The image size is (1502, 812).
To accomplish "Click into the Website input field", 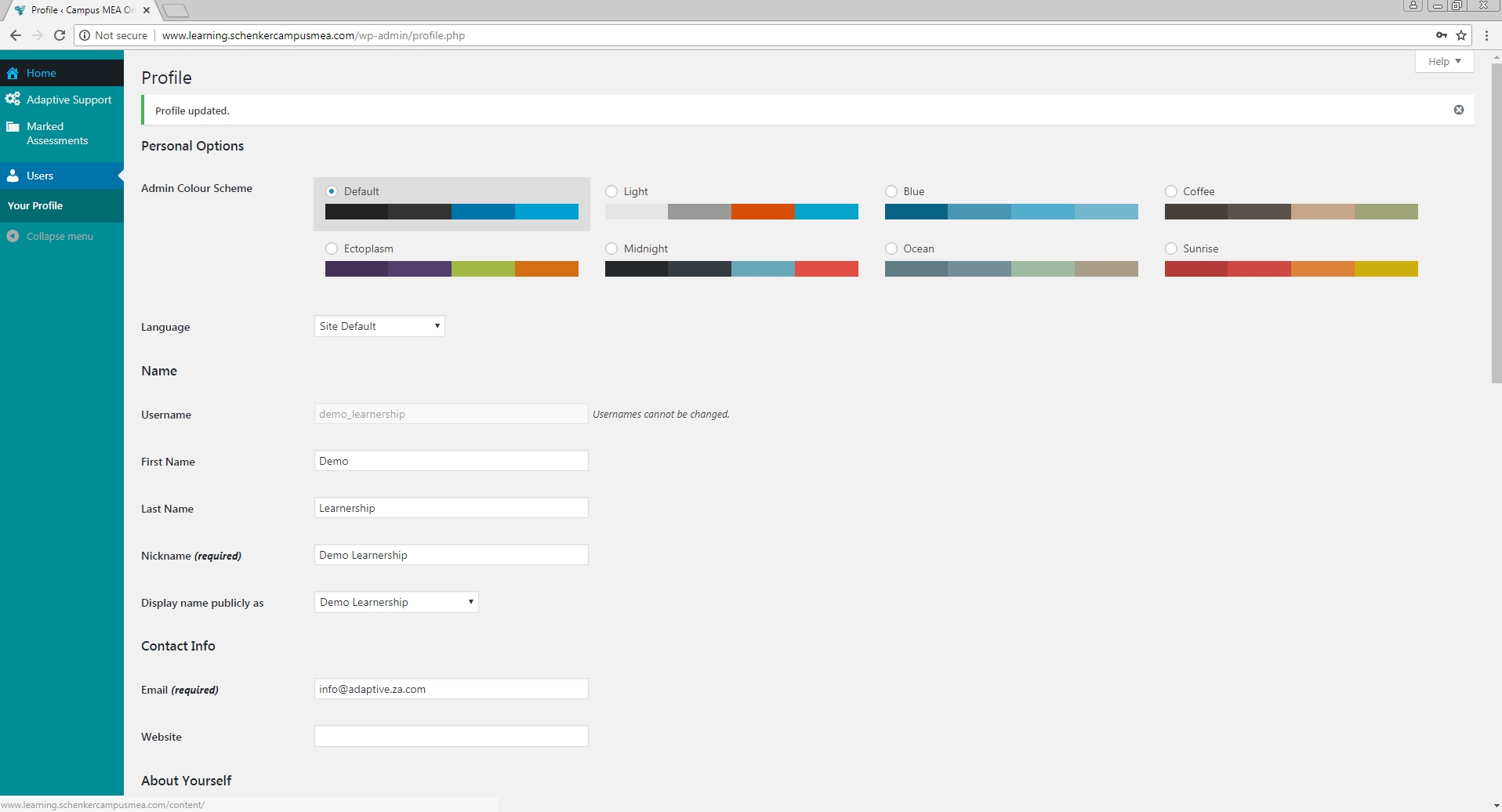I will tap(451, 736).
